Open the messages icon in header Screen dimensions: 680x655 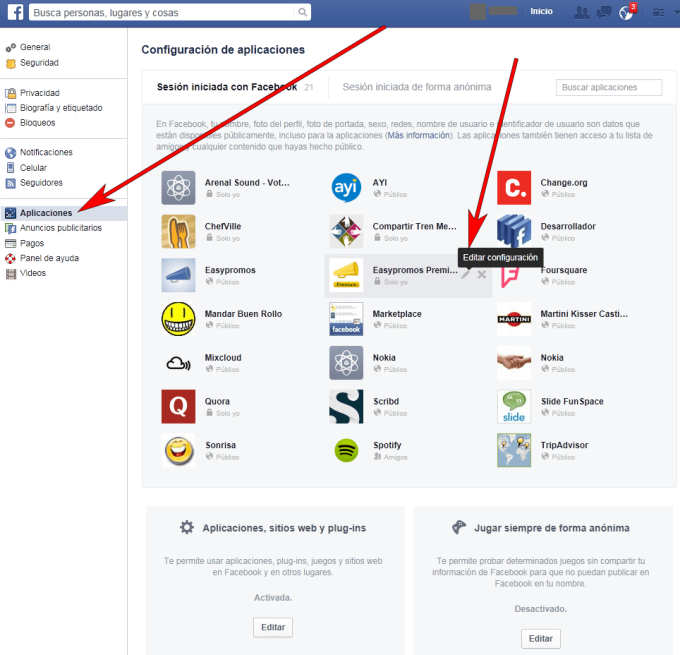coord(604,13)
